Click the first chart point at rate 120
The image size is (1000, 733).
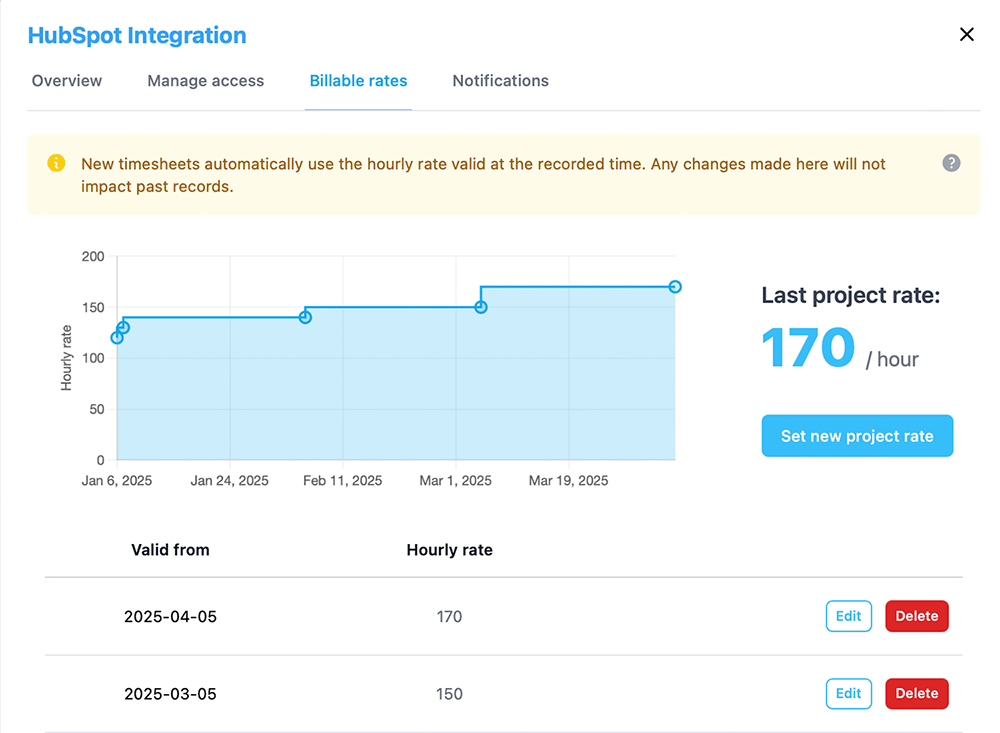tap(117, 337)
